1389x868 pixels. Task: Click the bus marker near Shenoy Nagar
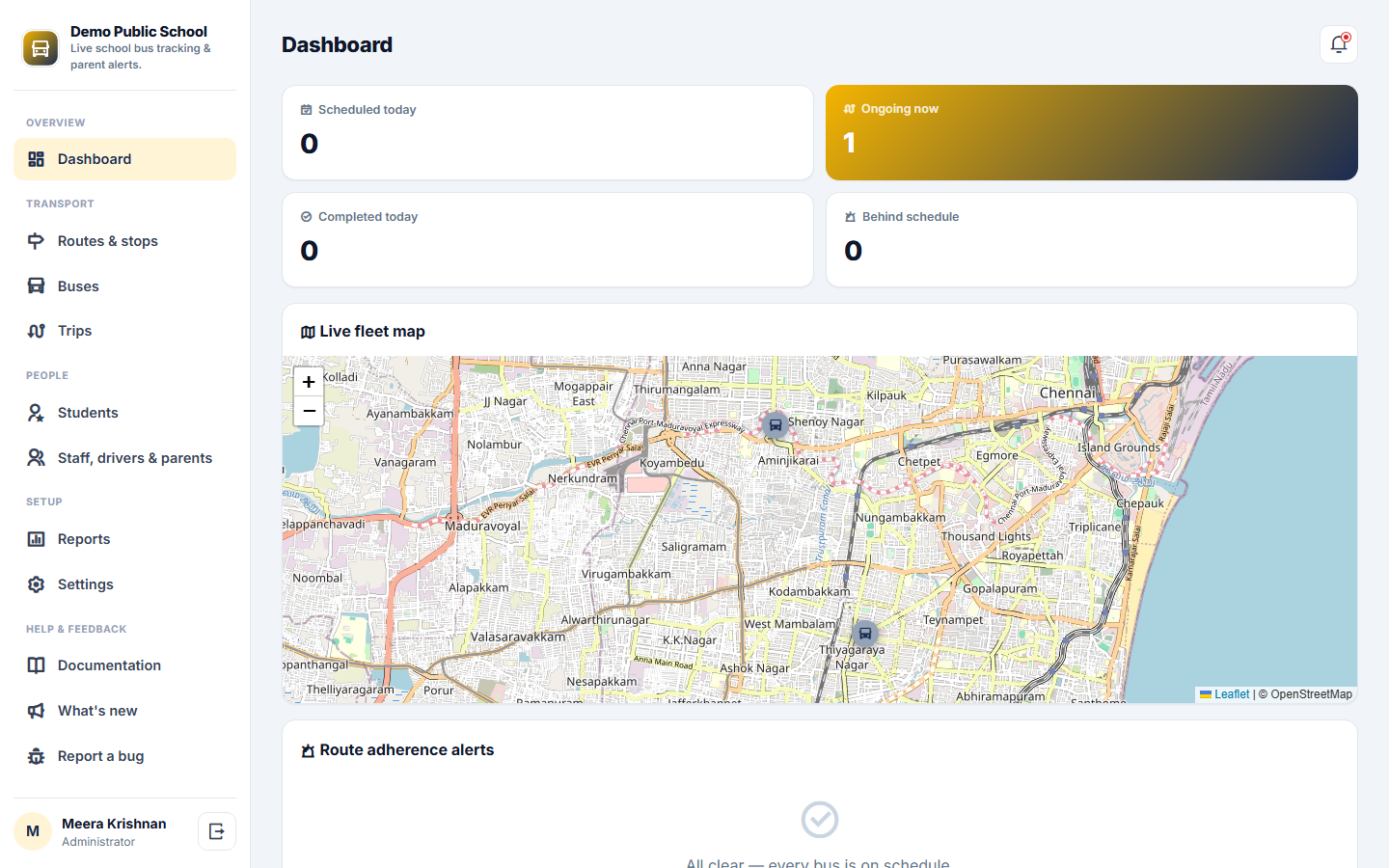(x=776, y=425)
